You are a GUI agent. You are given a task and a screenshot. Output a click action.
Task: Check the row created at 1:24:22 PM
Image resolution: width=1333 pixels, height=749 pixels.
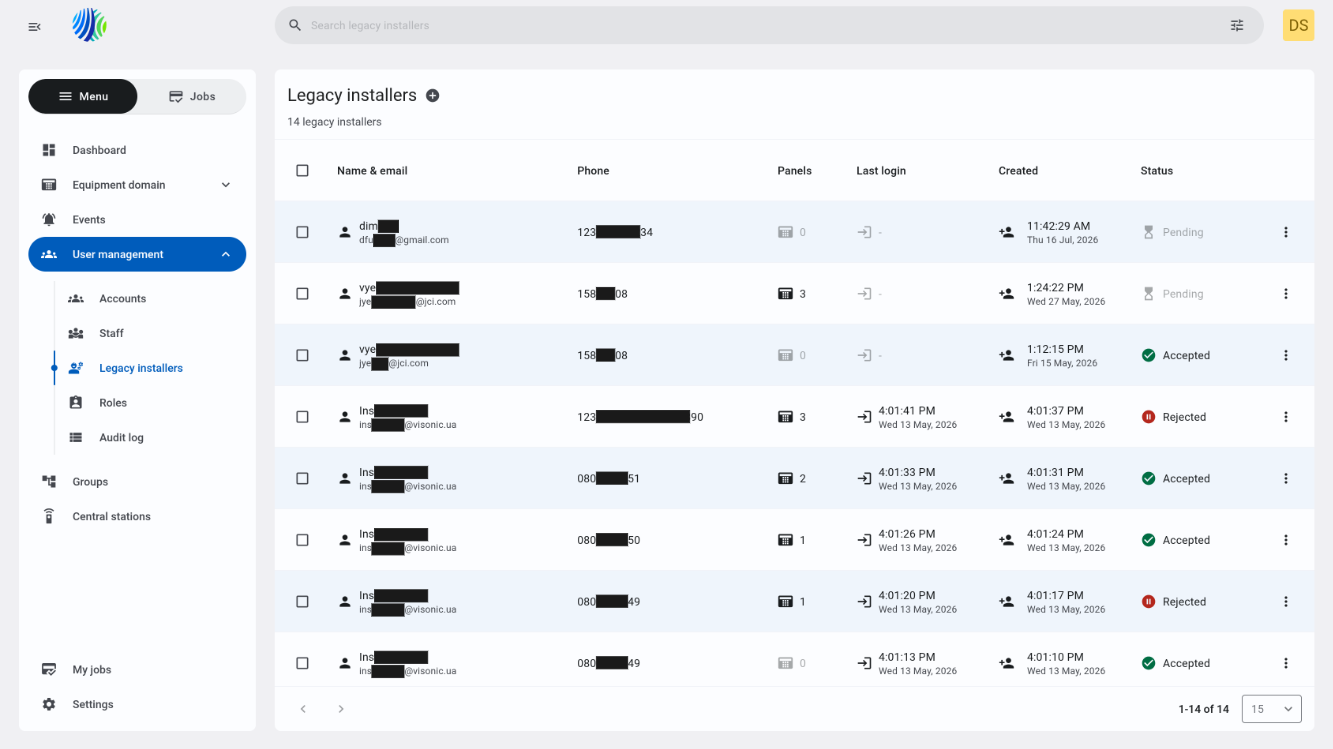point(303,294)
